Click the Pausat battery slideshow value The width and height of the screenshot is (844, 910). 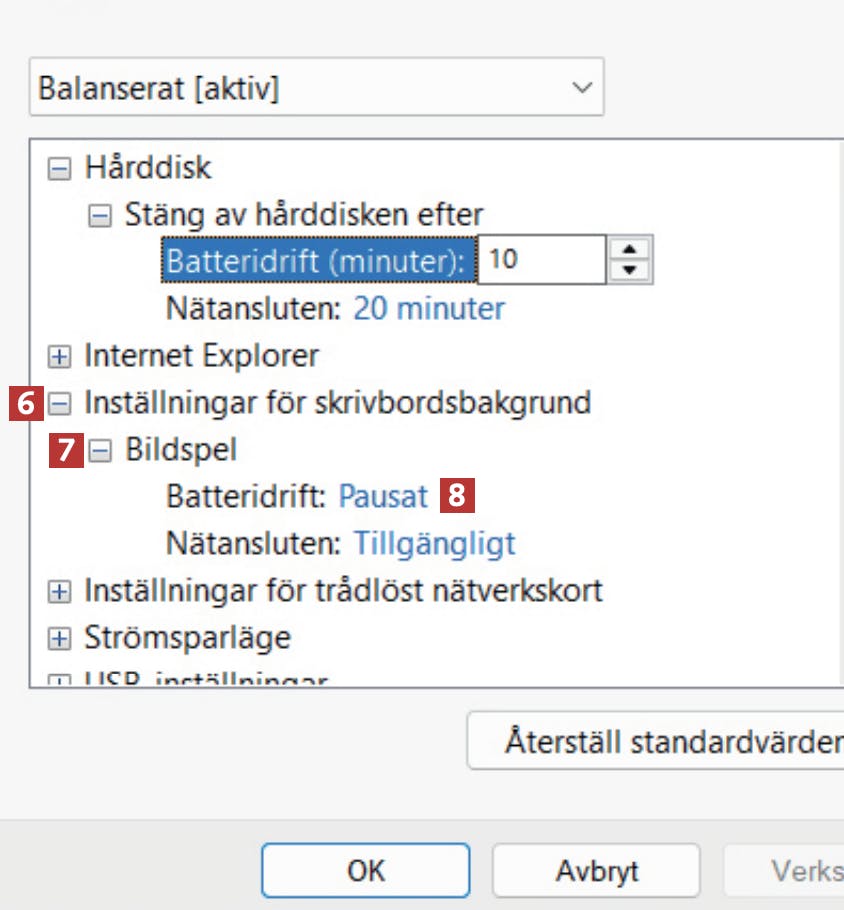pos(383,496)
